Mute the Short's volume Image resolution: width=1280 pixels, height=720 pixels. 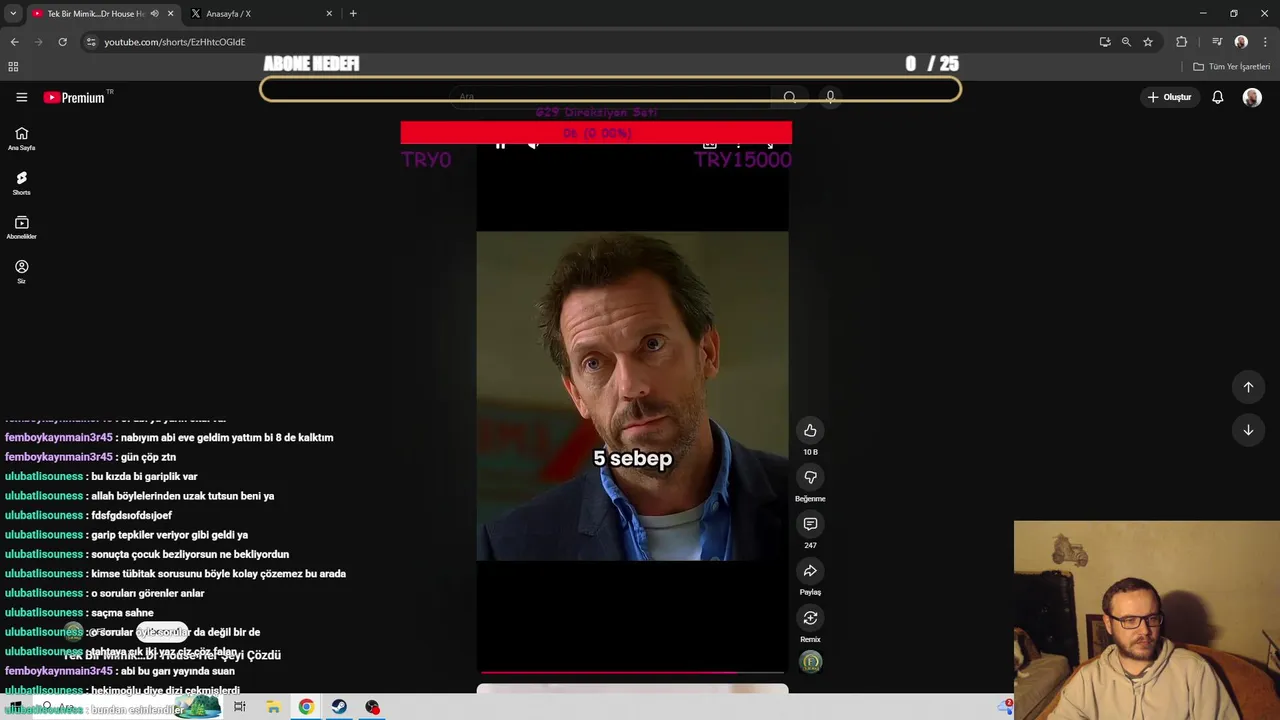[534, 145]
